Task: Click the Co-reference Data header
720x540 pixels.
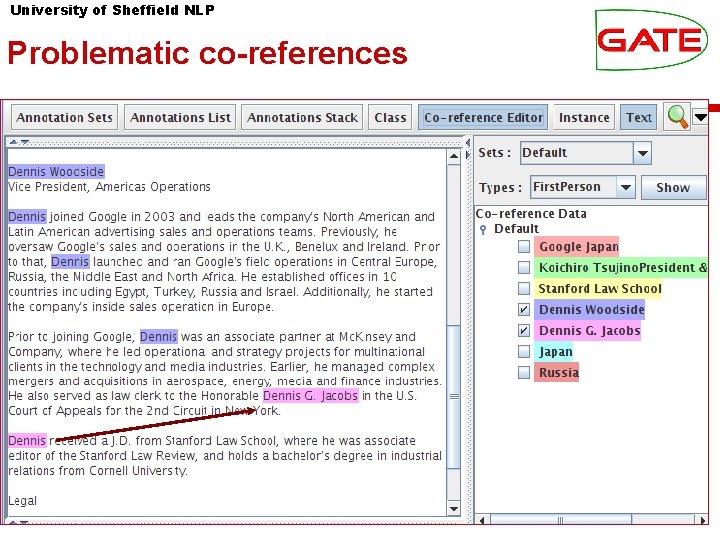Action: tap(531, 214)
